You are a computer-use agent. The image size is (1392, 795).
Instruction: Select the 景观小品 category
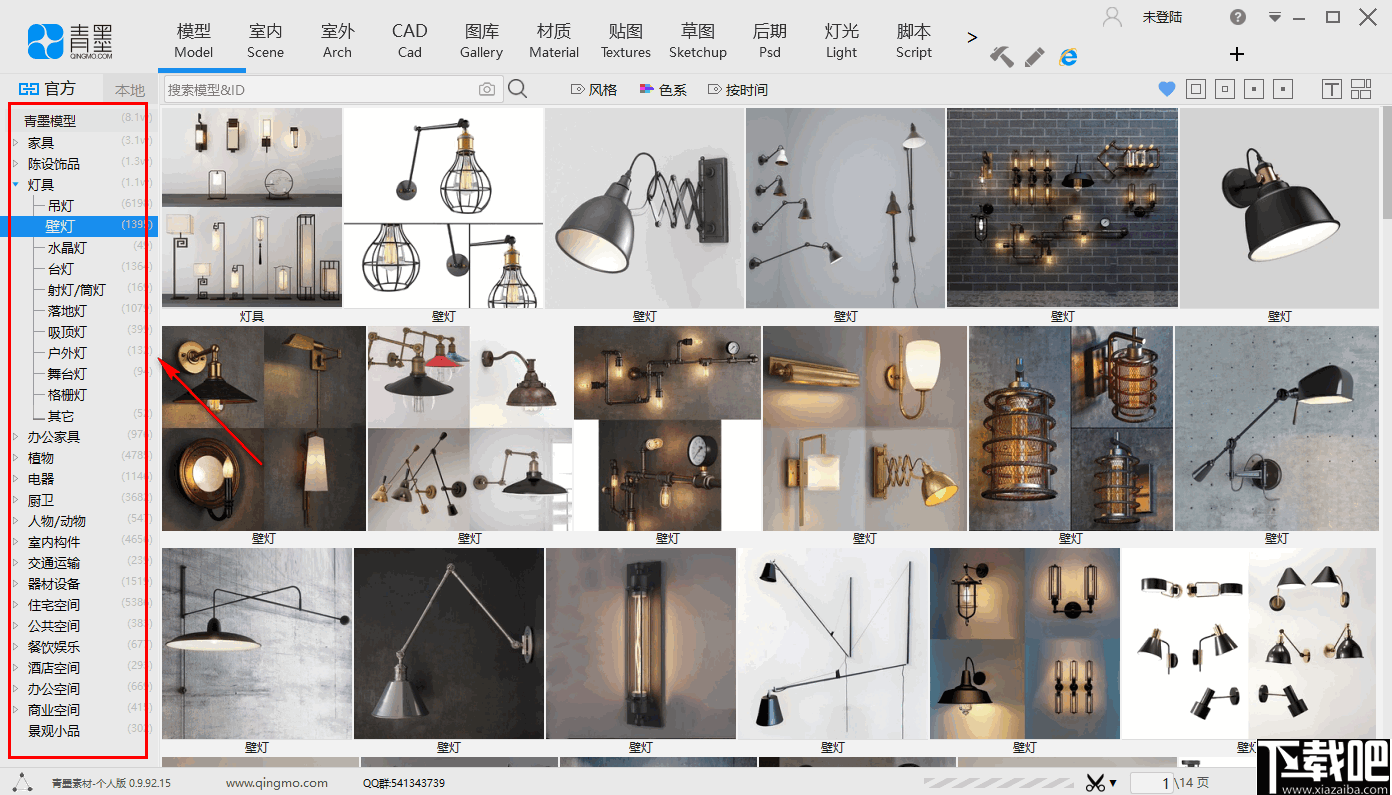(54, 731)
